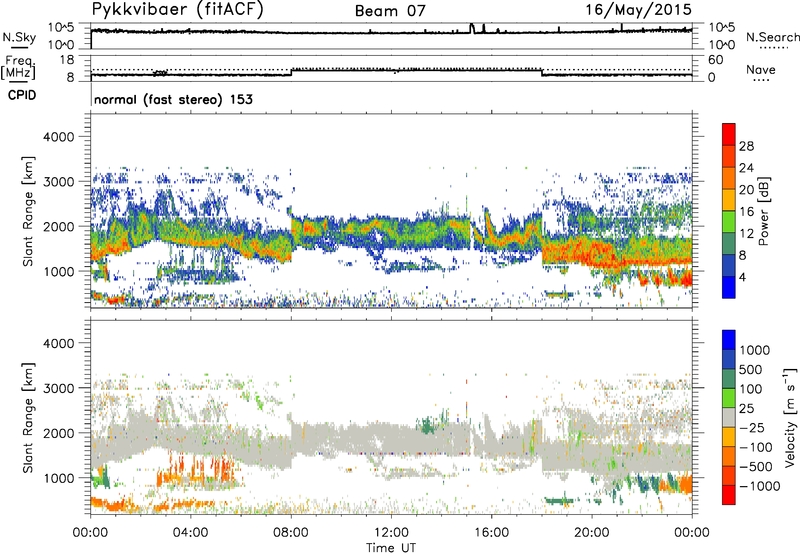Click the "500" label on Velocity colorbar
This screenshot has width=800, height=554.
pos(752,370)
